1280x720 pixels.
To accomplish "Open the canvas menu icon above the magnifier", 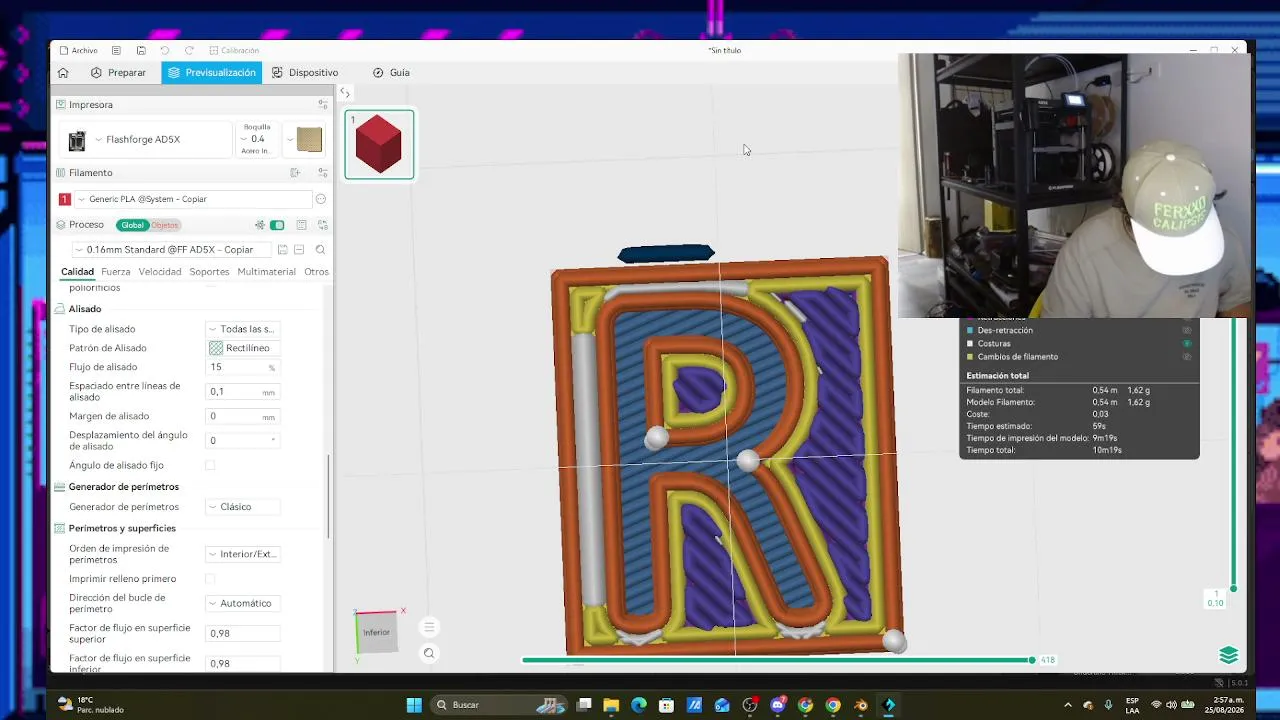I will (x=429, y=627).
